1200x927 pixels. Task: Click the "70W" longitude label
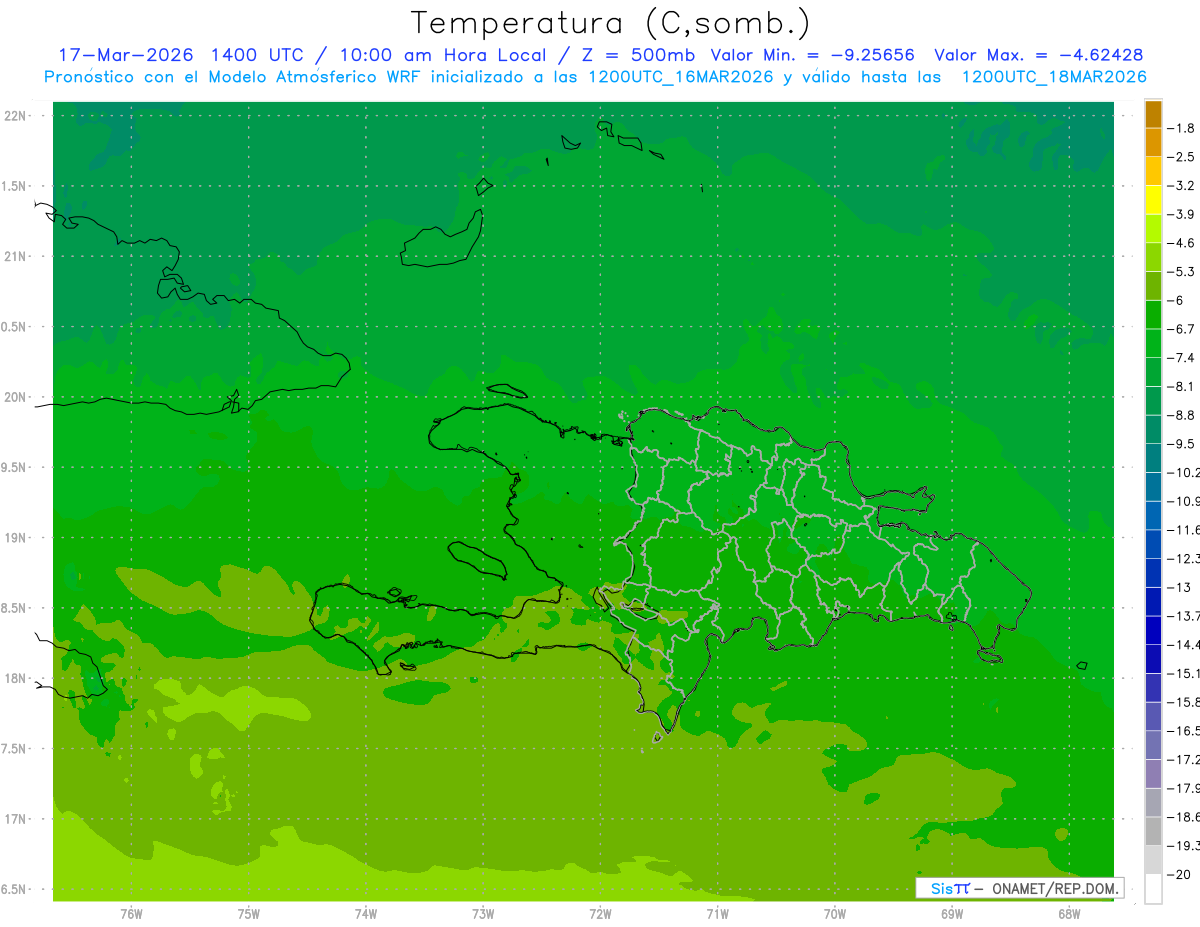(834, 913)
